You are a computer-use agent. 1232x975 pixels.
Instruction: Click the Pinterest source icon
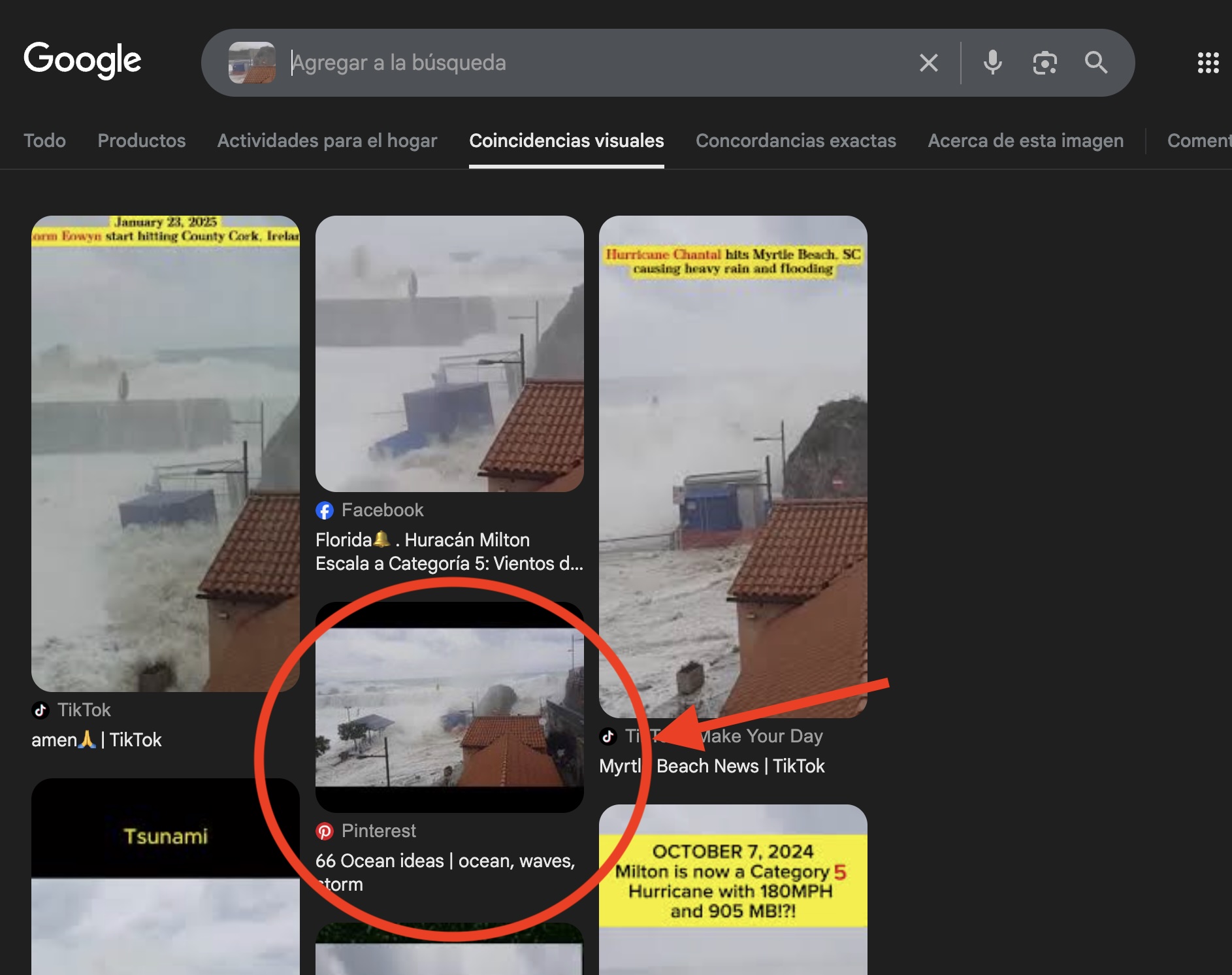pyautogui.click(x=325, y=831)
